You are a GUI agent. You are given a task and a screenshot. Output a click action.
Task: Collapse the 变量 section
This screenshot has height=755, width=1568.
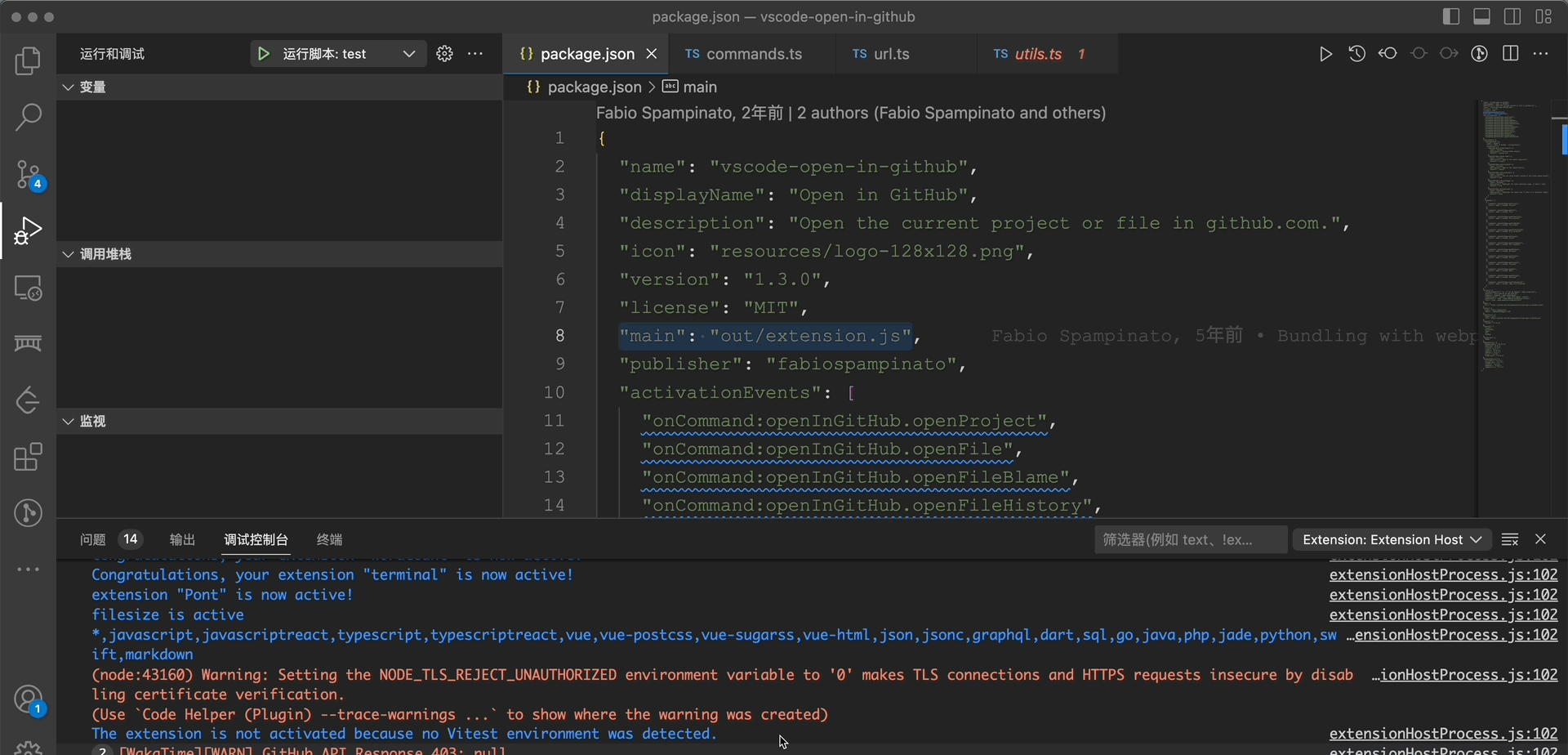(x=279, y=87)
